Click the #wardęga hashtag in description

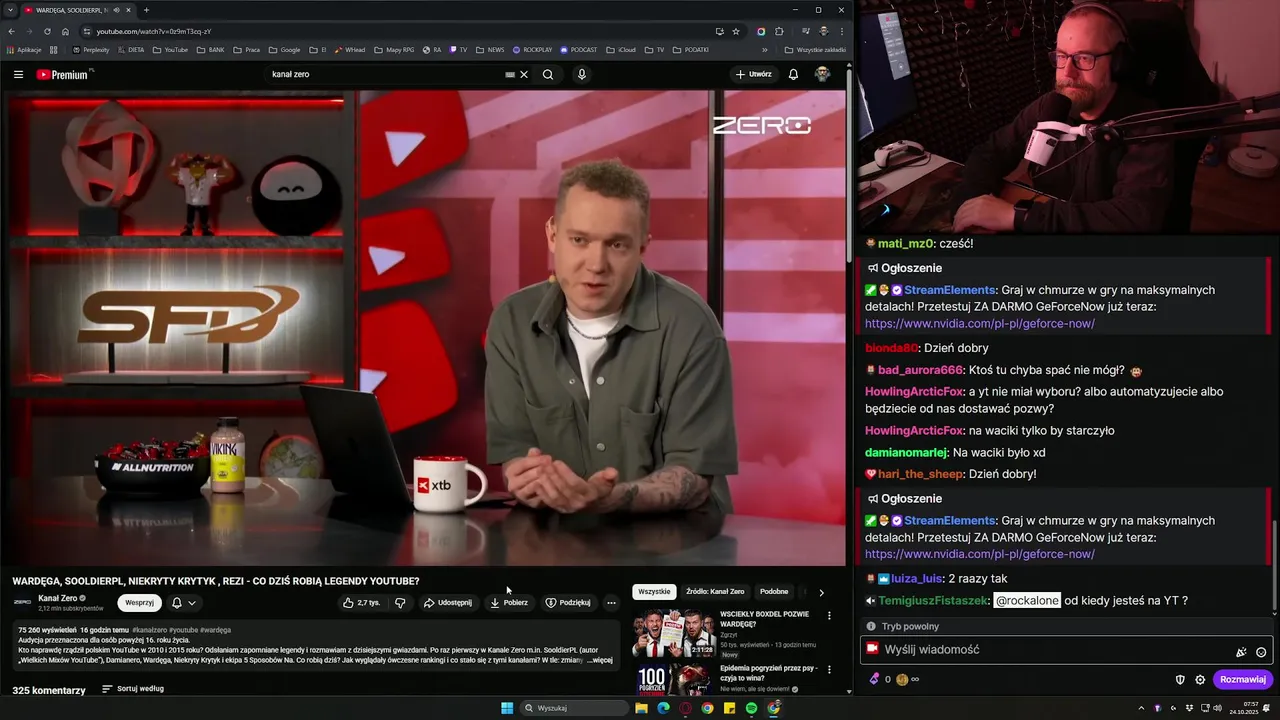tap(215, 630)
